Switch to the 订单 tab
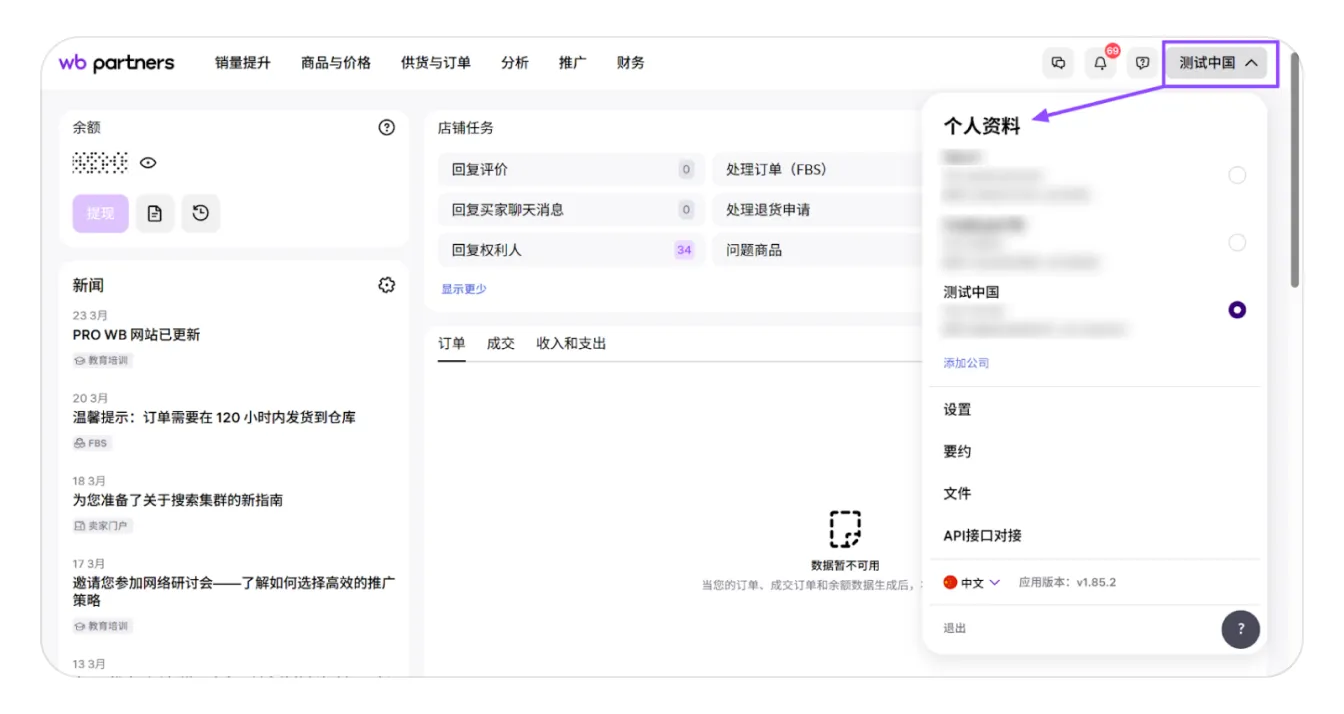Image resolution: width=1344 pixels, height=714 pixels. click(452, 343)
